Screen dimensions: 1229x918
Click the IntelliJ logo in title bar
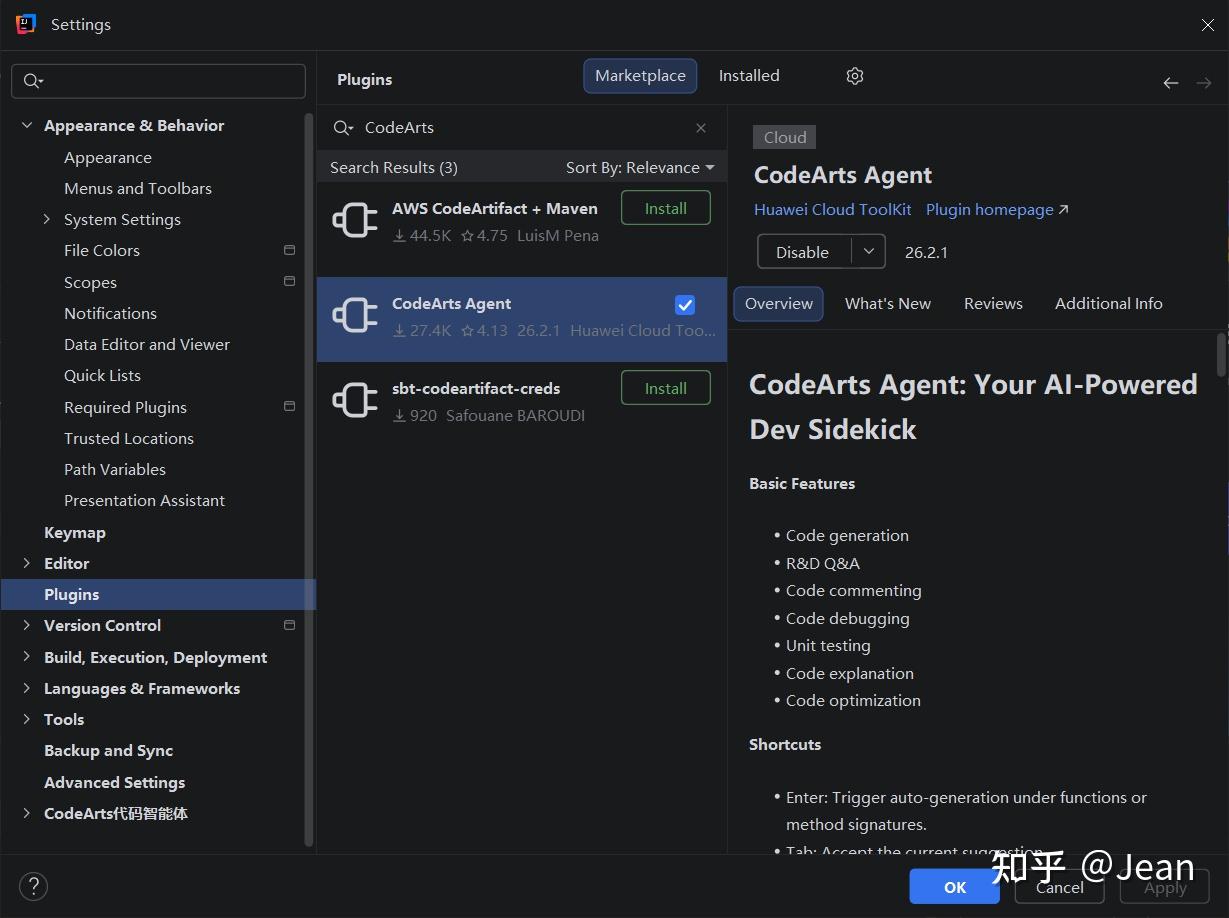point(26,24)
